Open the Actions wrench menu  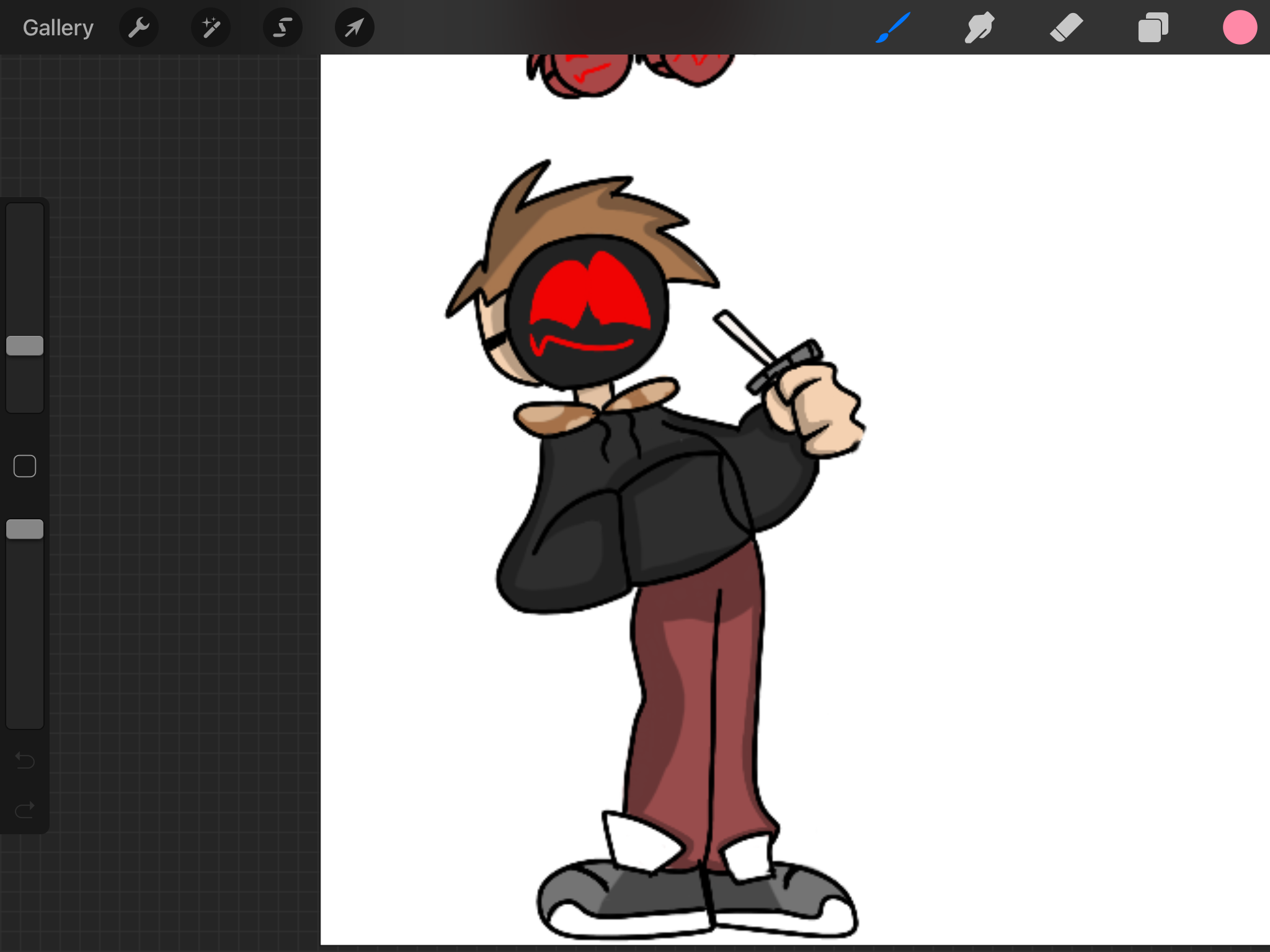pos(139,28)
